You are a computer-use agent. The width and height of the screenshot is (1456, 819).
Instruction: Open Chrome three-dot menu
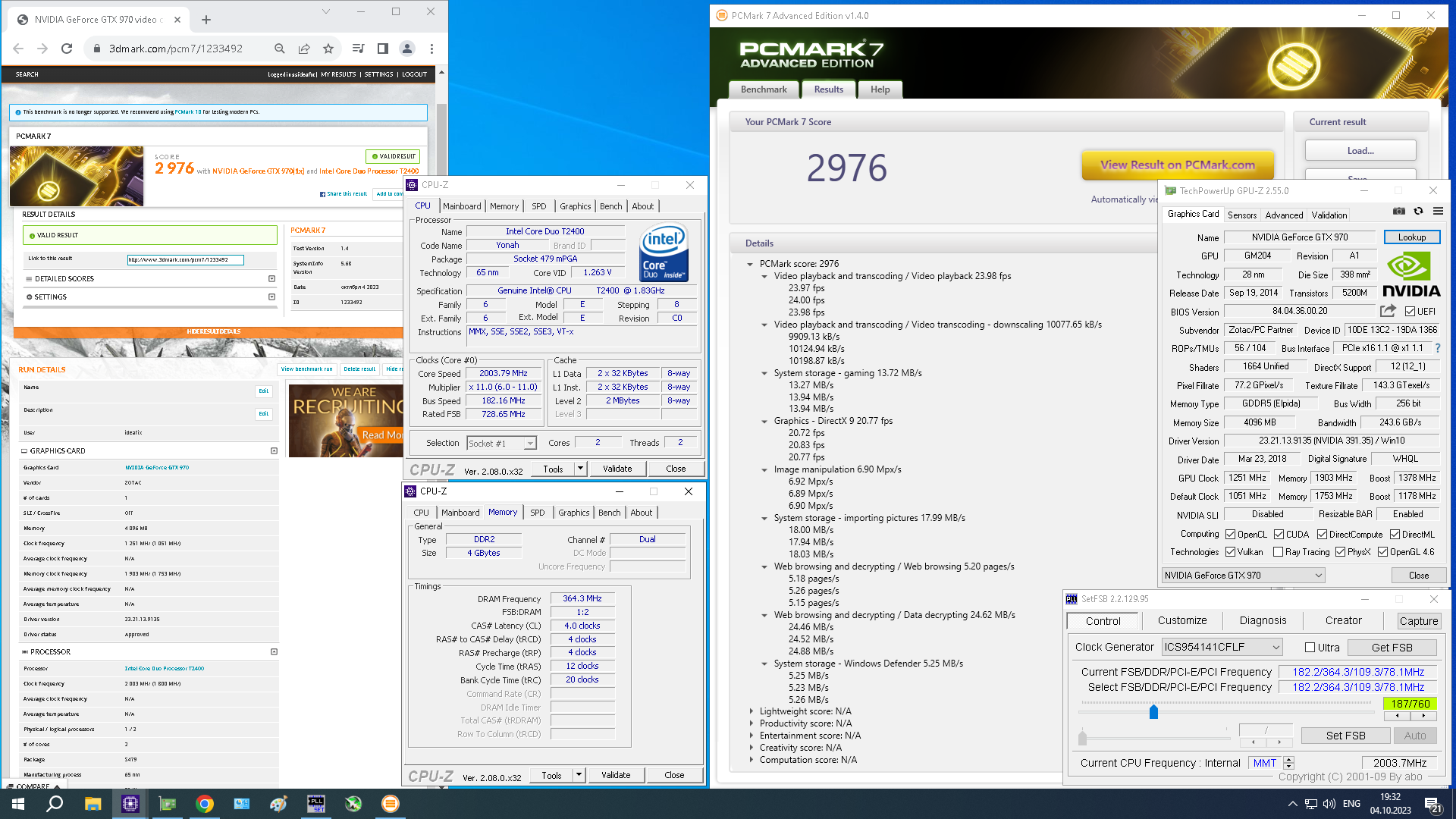click(x=431, y=49)
